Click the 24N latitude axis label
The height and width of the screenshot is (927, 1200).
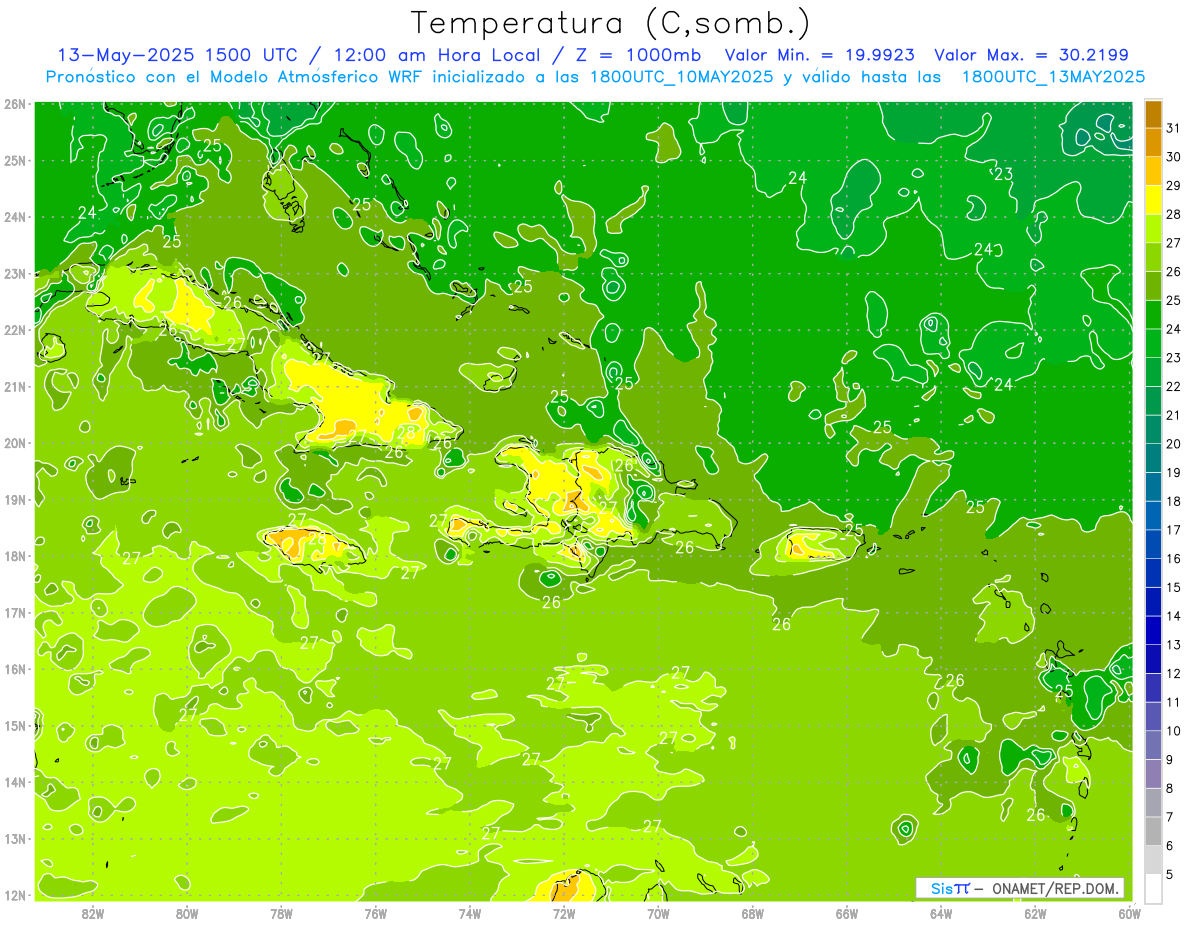click(x=15, y=217)
